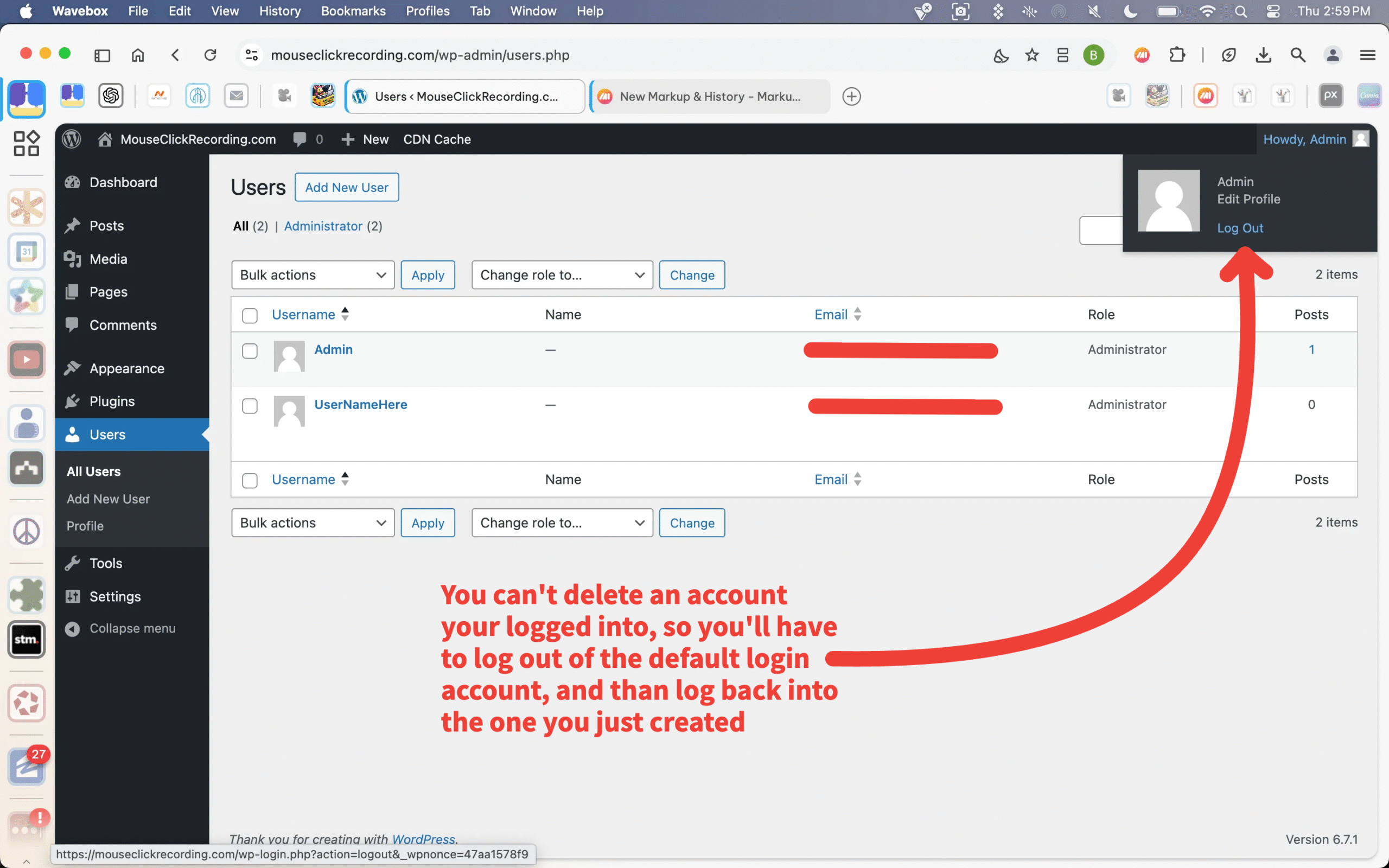Open the Plugins menu in sidebar
The width and height of the screenshot is (1389, 868).
point(112,401)
